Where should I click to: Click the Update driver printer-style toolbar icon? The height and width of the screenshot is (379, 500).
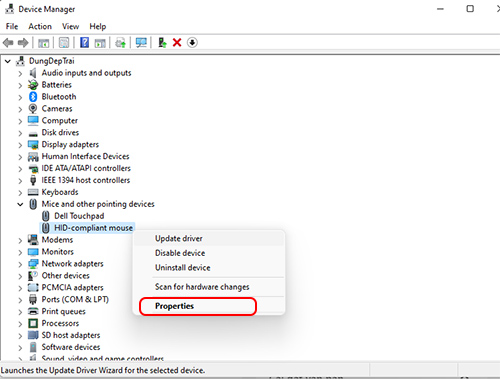pos(120,43)
